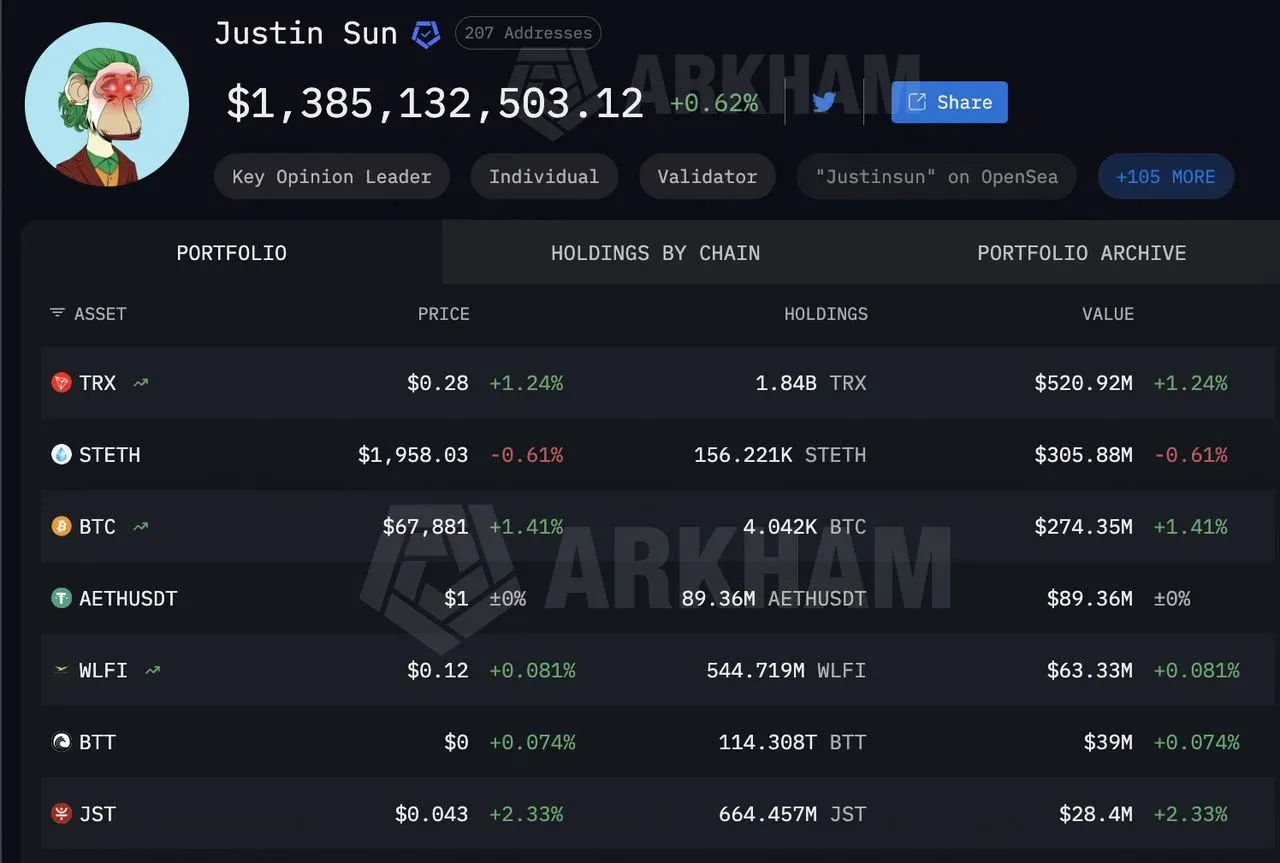Select the Justinsun on OpenSea tag

click(x=935, y=176)
